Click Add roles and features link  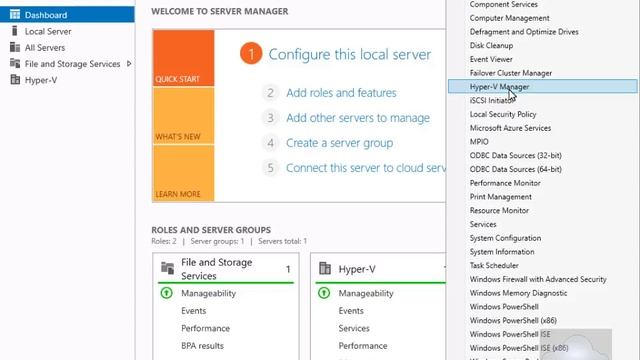pyautogui.click(x=341, y=93)
